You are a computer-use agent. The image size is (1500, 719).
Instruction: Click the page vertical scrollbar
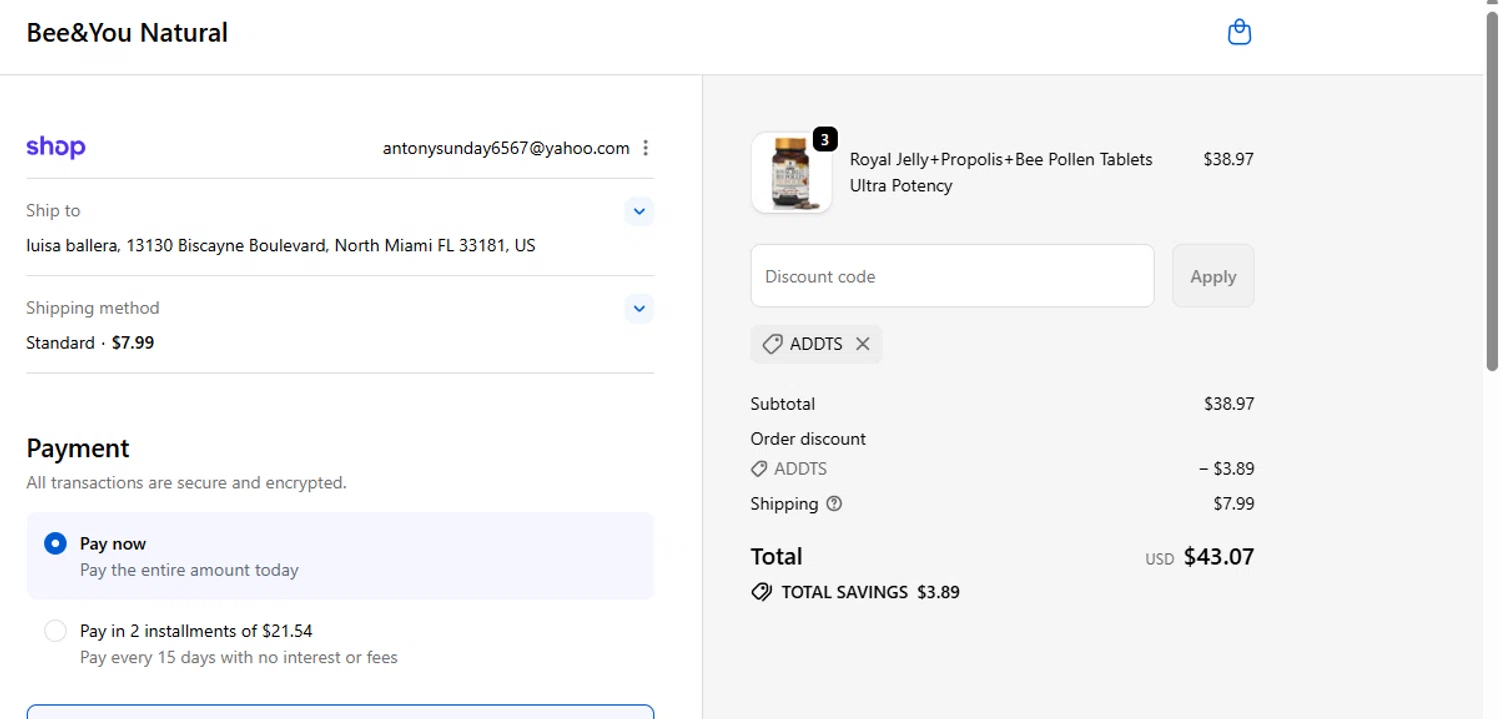(x=1491, y=190)
